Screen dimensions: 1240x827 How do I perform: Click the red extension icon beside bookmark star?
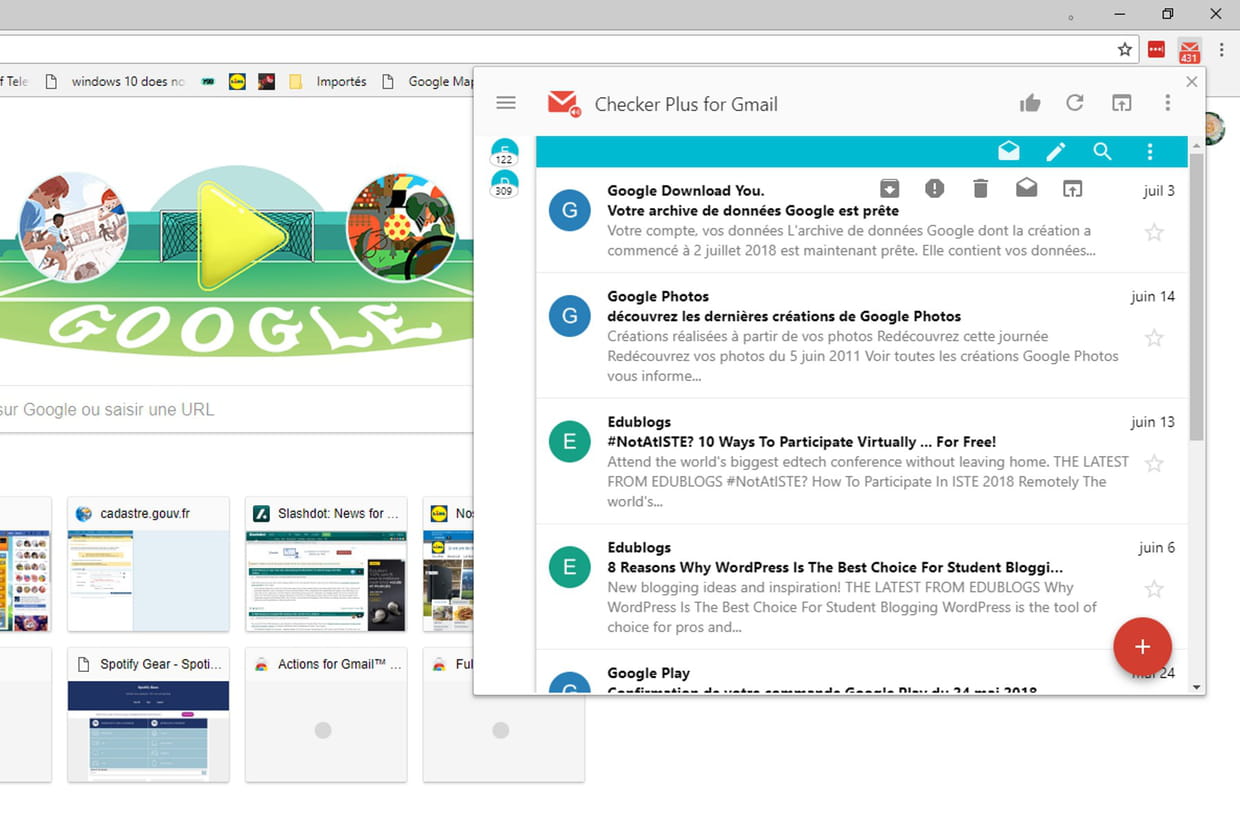[1157, 49]
